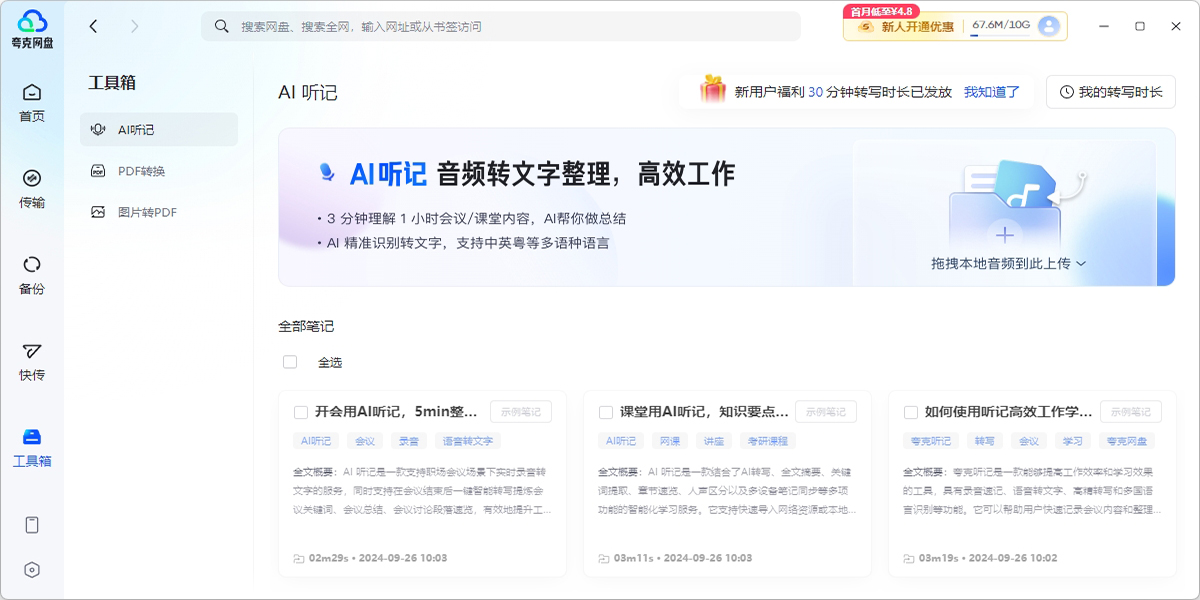Image resolution: width=1200 pixels, height=600 pixels.
Task: Click folder icon beside 03m11s
Action: click(604, 558)
